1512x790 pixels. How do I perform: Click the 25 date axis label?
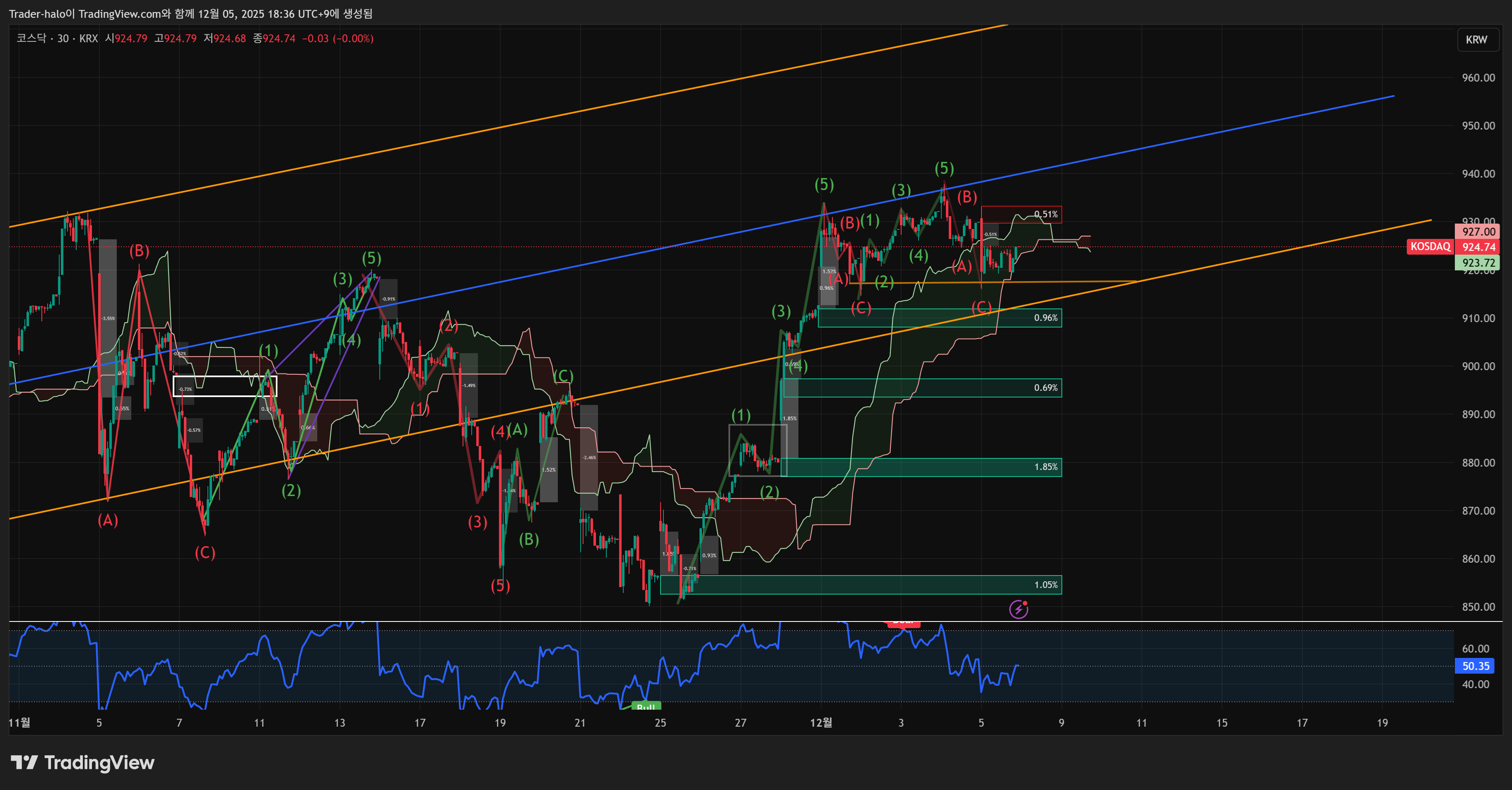tap(660, 723)
